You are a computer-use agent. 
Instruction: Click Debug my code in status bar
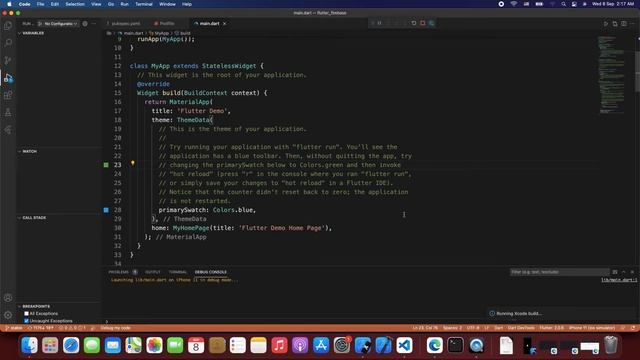pos(116,328)
